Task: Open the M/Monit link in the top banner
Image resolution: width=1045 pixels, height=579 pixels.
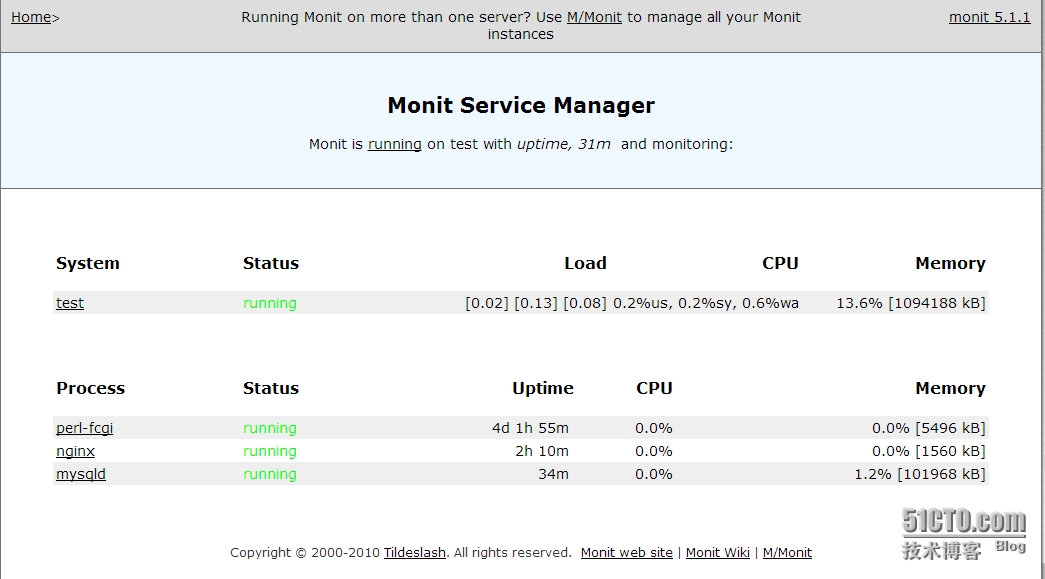Action: (x=594, y=17)
